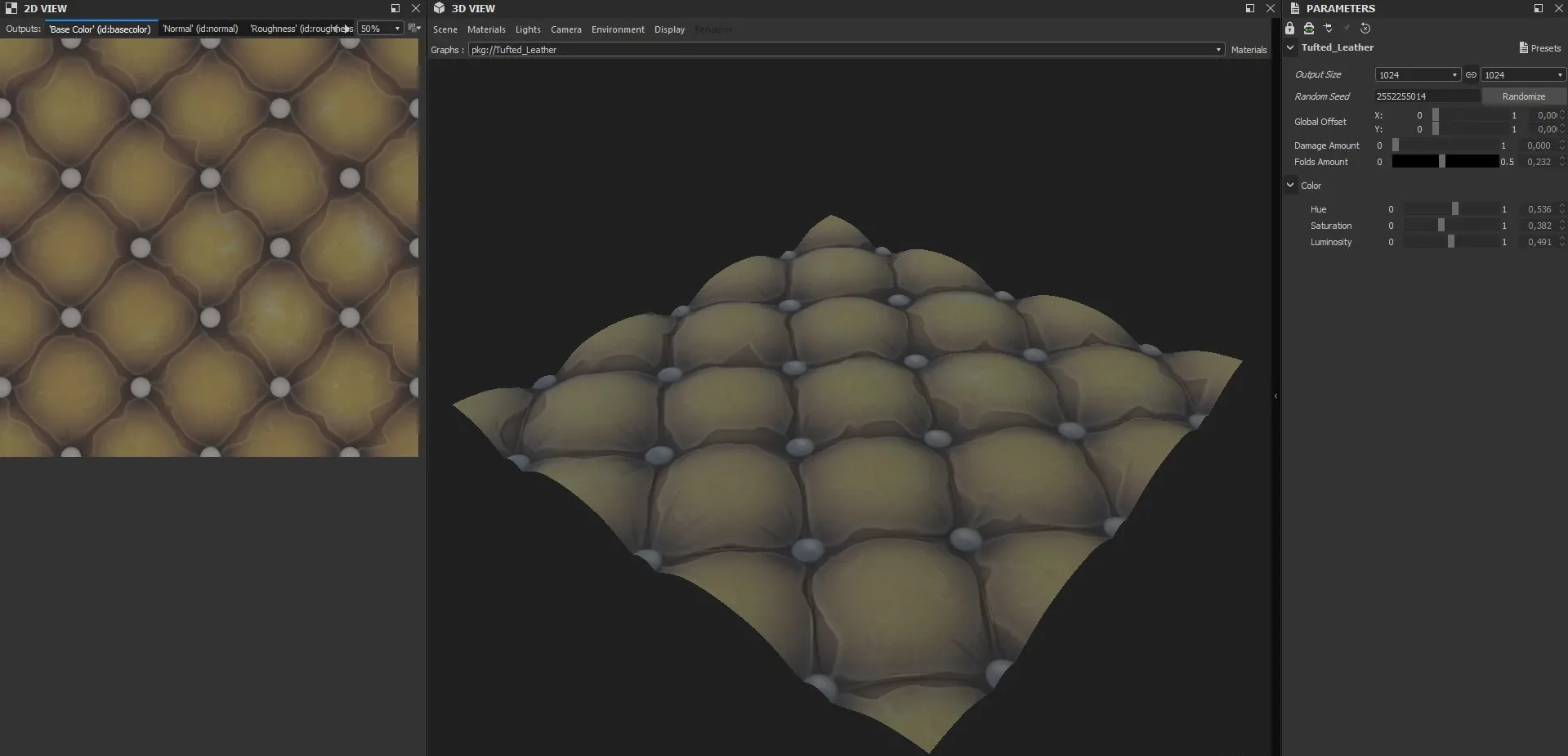Viewport: 1568px width, 756px height.
Task: Select the 'Base Color' output tab
Action: [x=100, y=29]
